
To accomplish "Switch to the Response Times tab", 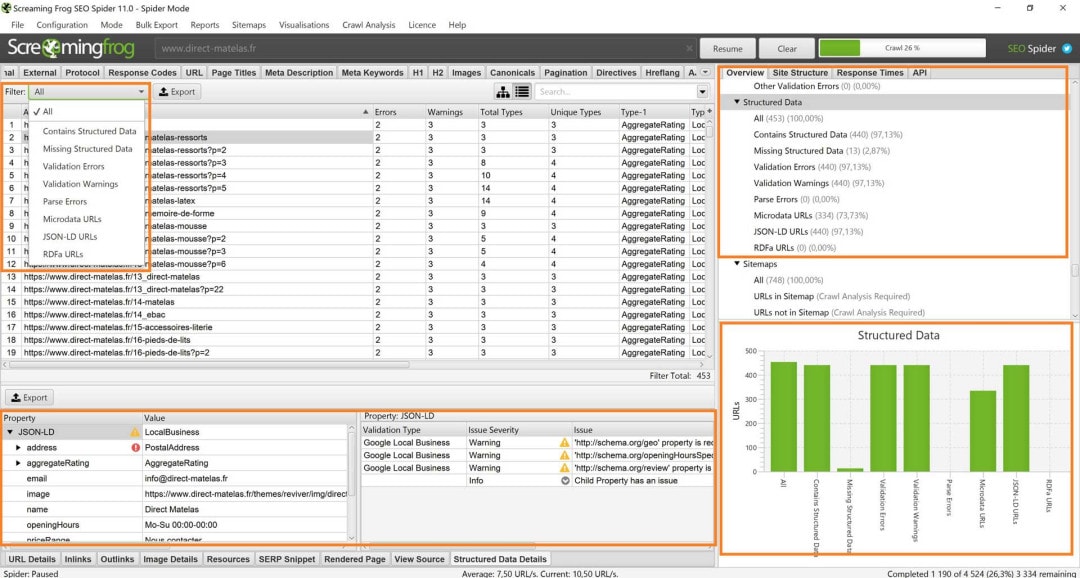I will tap(869, 73).
